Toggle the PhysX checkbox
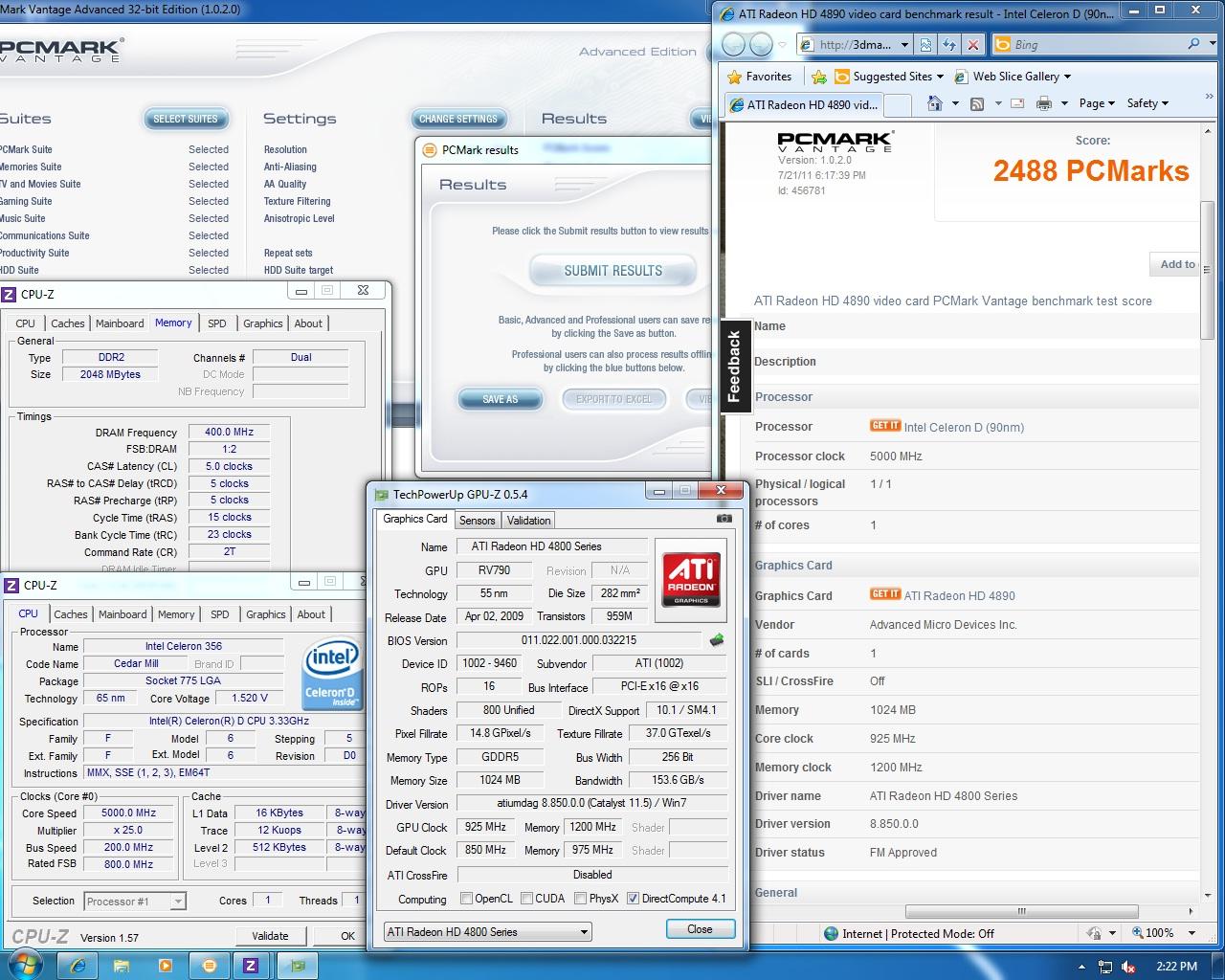1225x980 pixels. click(580, 899)
